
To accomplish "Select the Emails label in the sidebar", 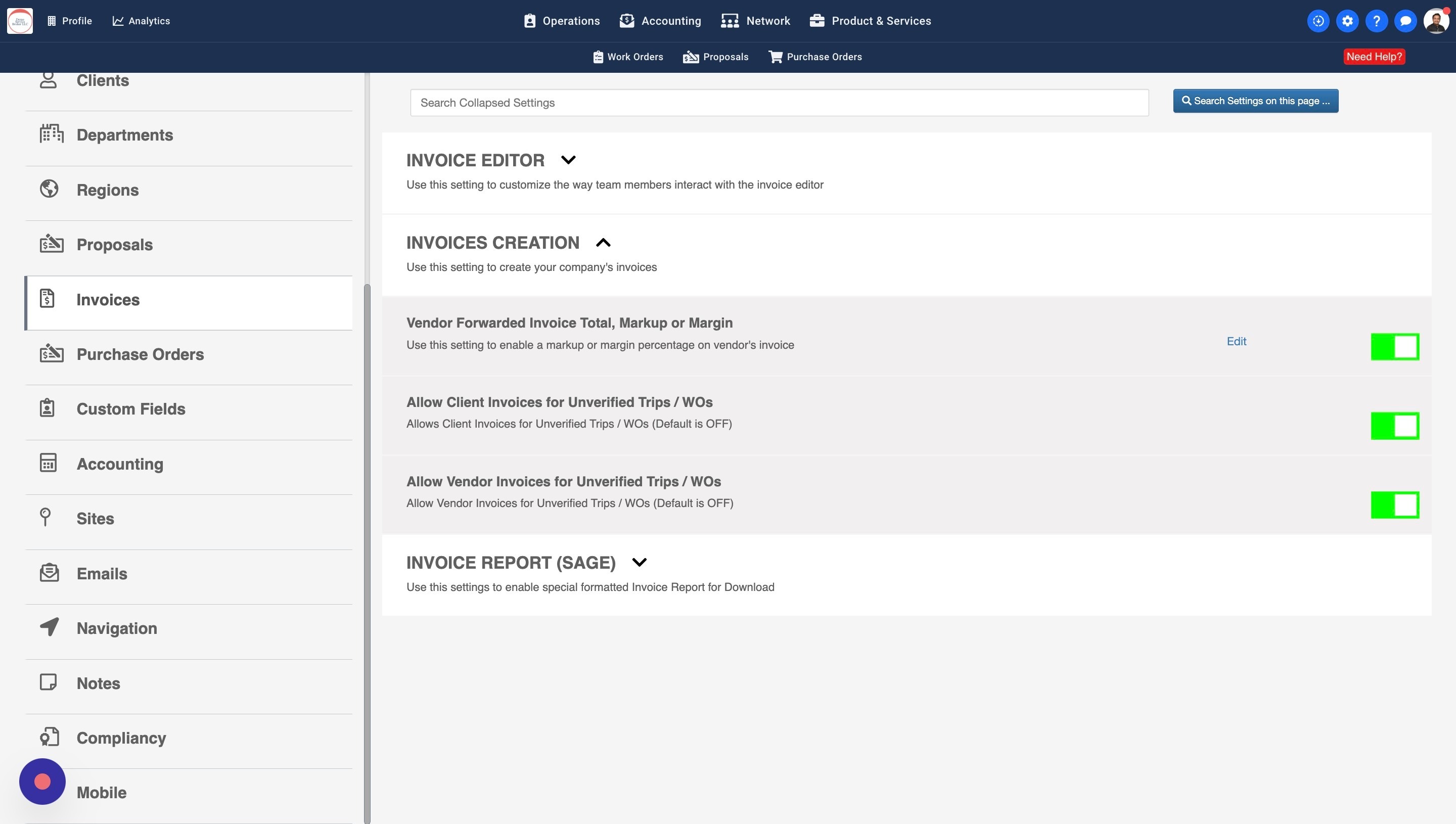I will point(102,573).
